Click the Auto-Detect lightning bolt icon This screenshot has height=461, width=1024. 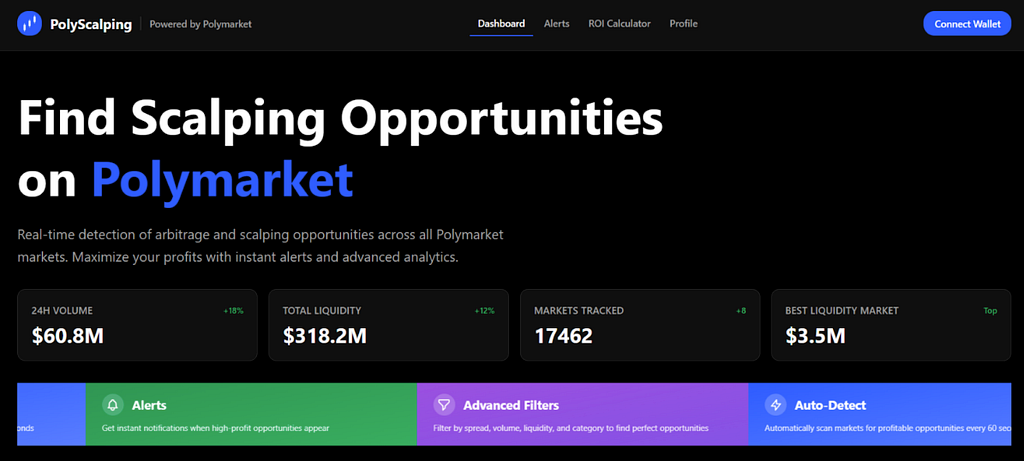[776, 405]
